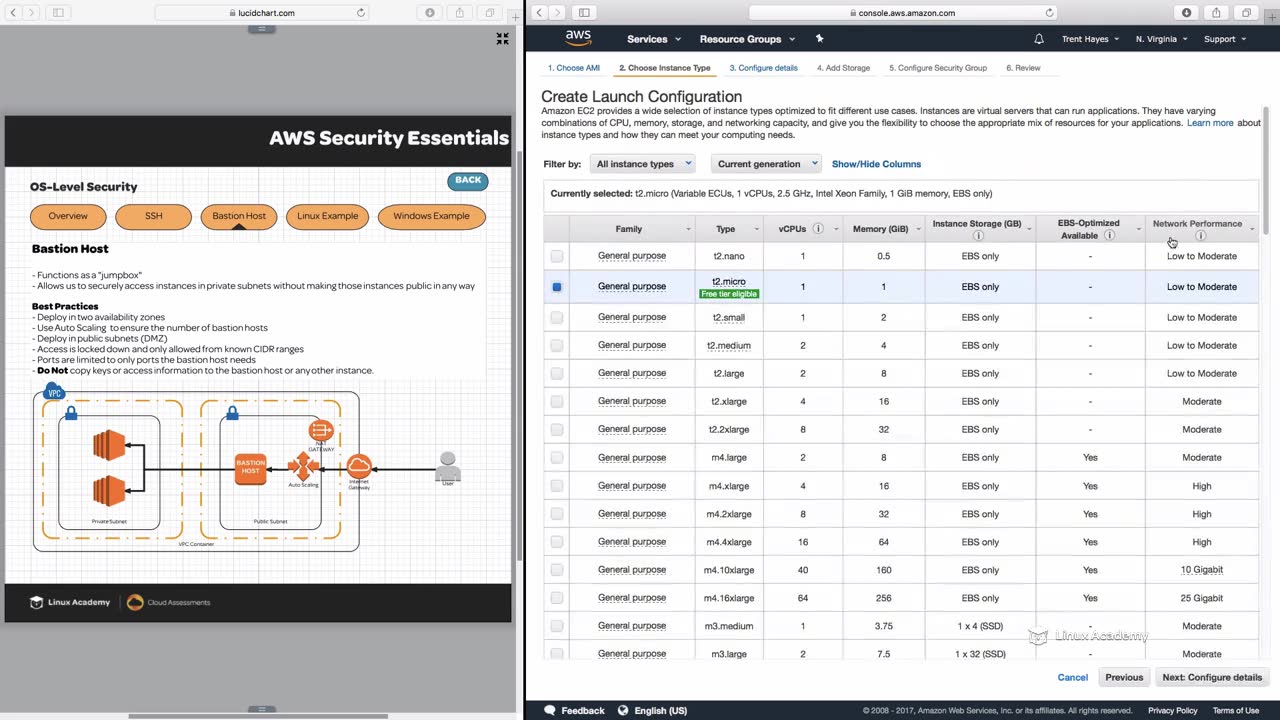This screenshot has width=1280, height=720.
Task: Click the globe icon beside English (US)
Action: point(623,710)
